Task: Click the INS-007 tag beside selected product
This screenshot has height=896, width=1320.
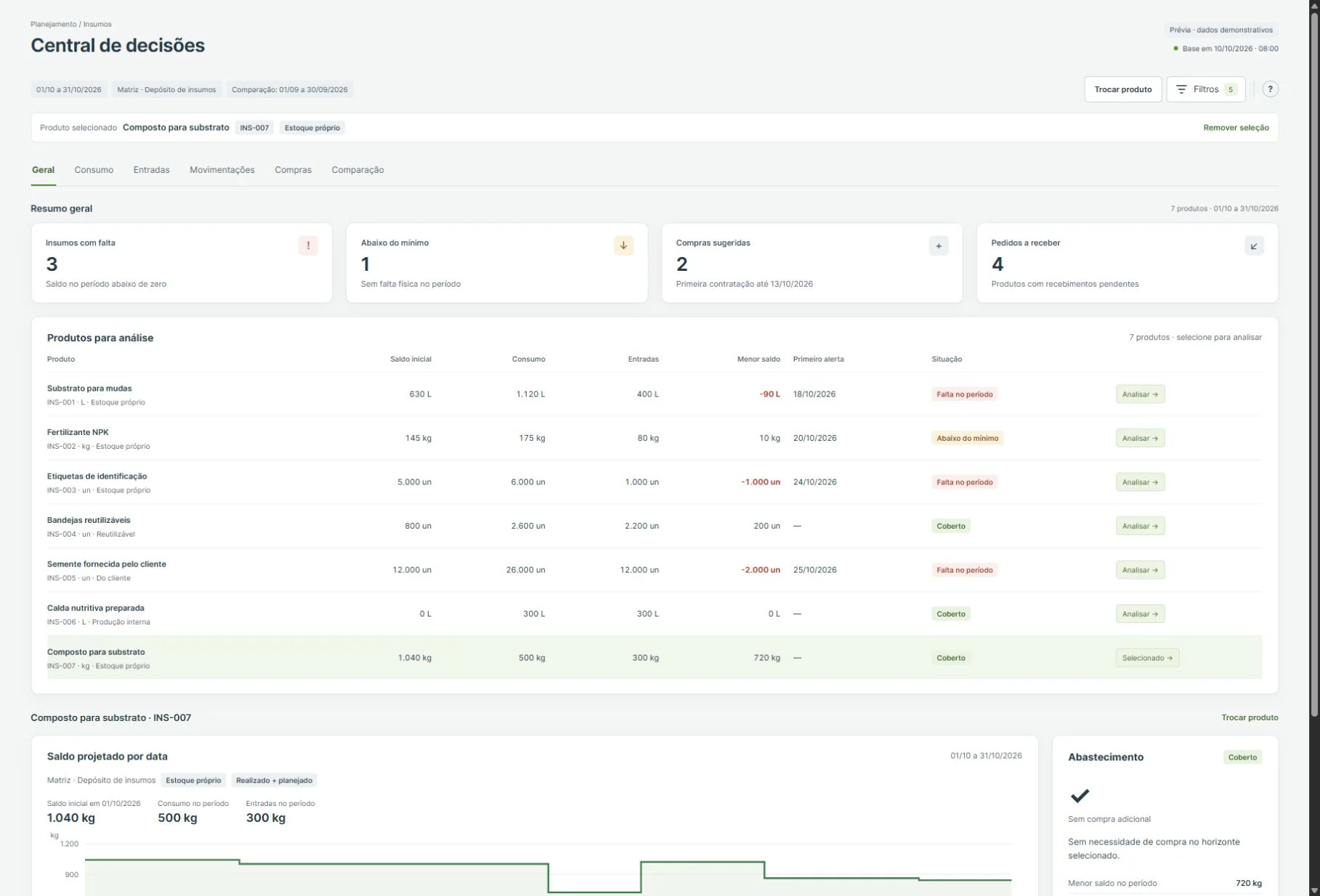Action: coord(254,128)
